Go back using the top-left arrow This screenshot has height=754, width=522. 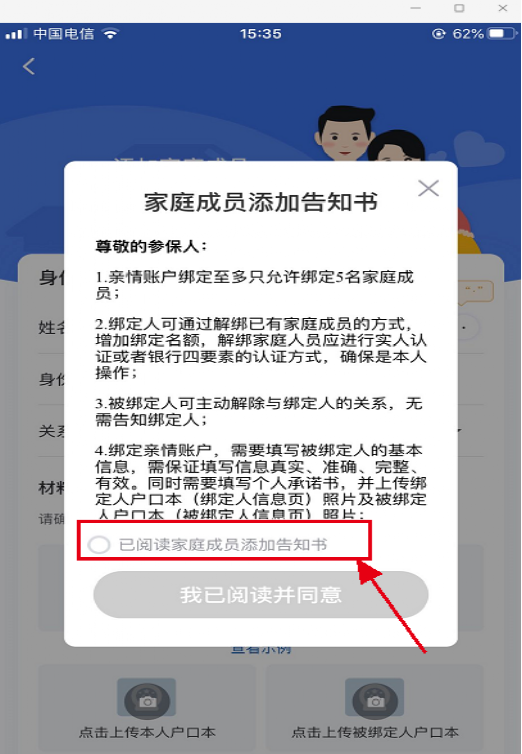tap(29, 66)
